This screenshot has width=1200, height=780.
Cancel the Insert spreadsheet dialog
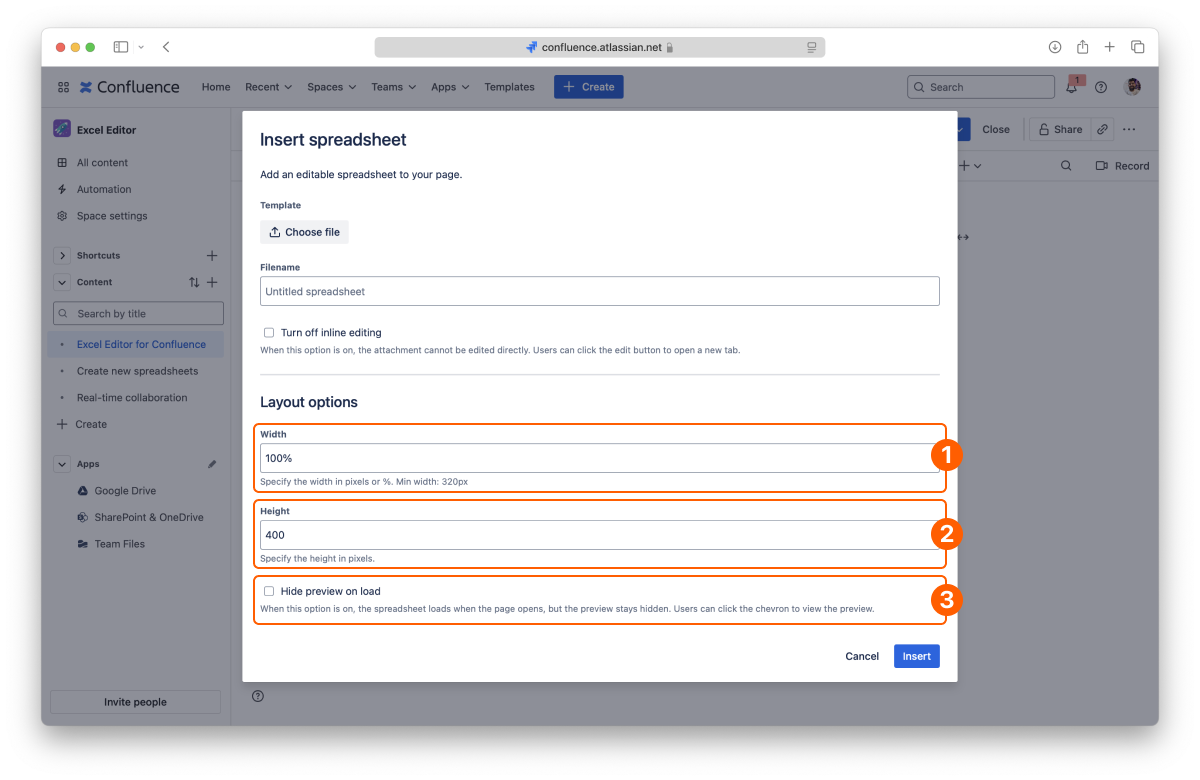pyautogui.click(x=862, y=656)
